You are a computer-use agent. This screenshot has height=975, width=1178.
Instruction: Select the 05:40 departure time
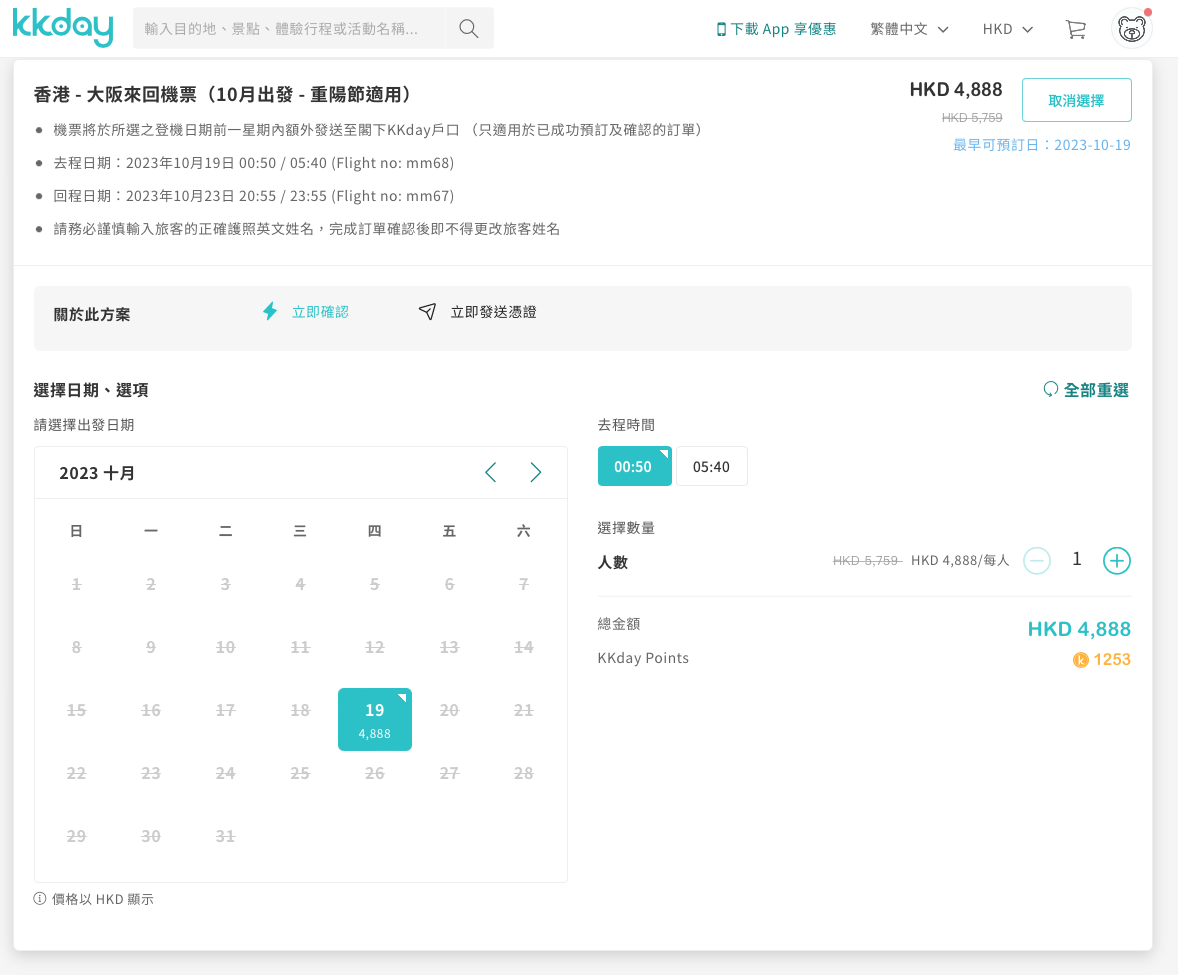click(x=711, y=466)
